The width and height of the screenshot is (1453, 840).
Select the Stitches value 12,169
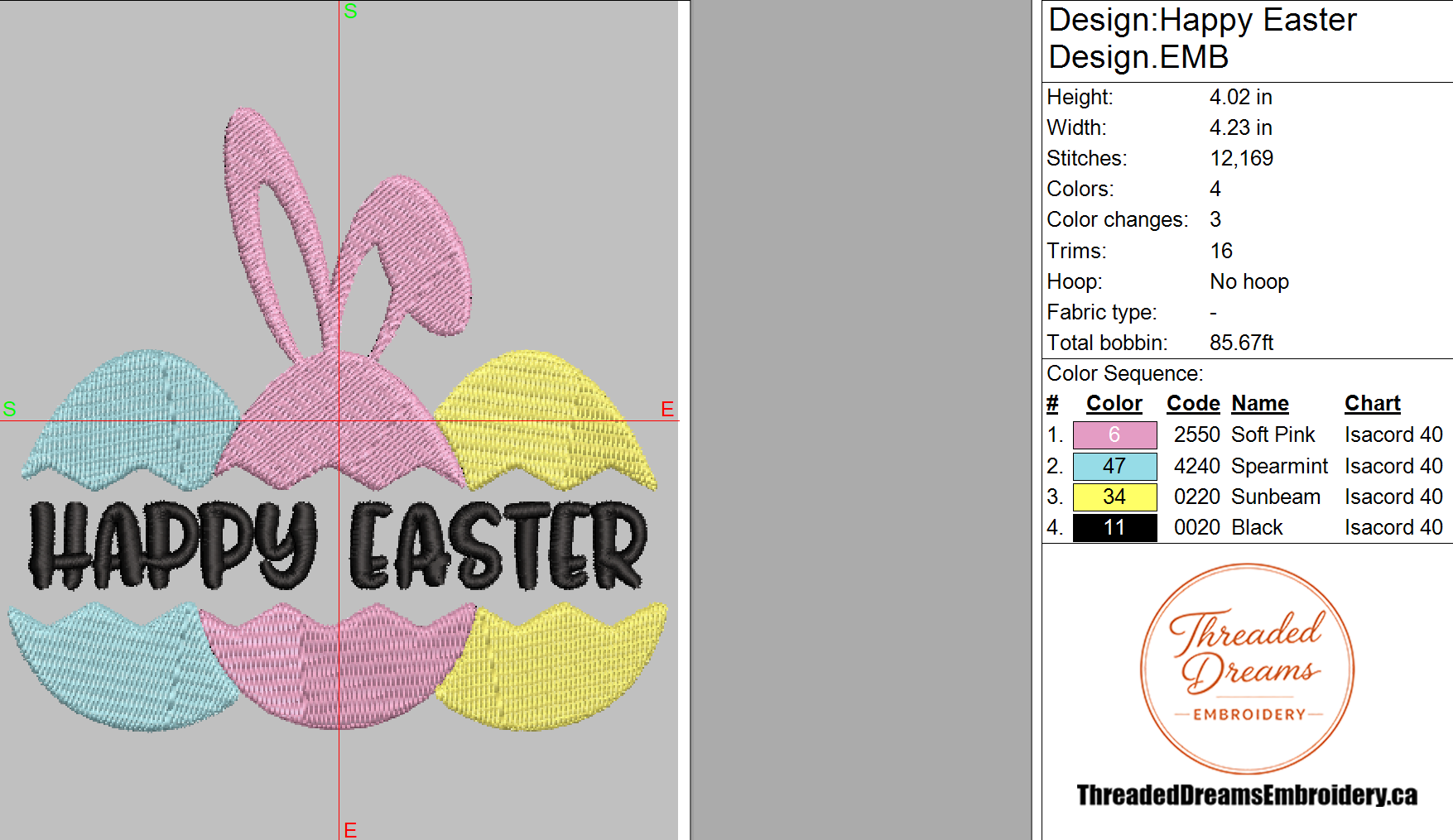[x=1241, y=158]
